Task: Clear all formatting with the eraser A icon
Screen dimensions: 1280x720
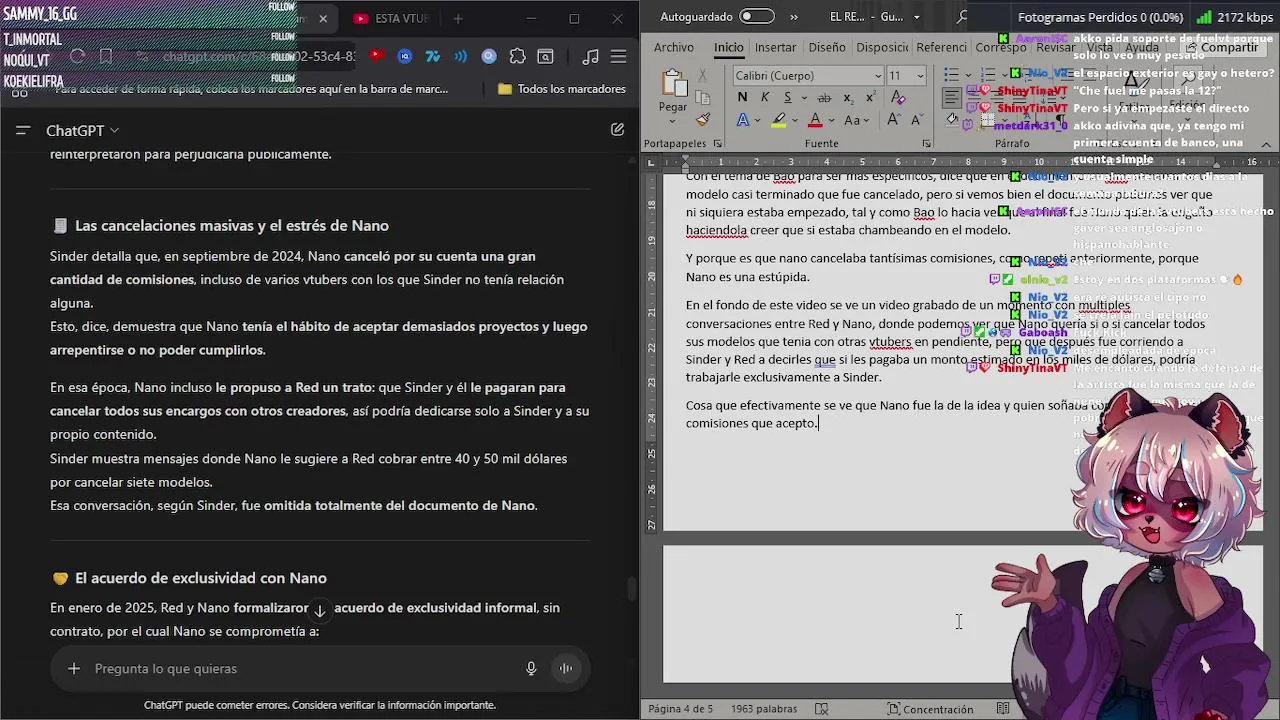Action: click(x=897, y=97)
